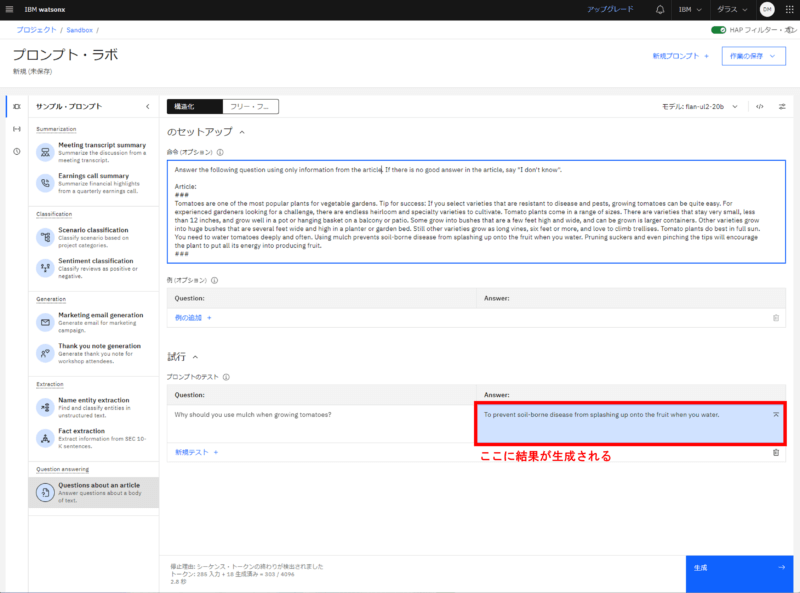Image resolution: width=800 pixels, height=593 pixels.
Task: Open the app switcher grid icon
Action: pyautogui.click(x=789, y=10)
